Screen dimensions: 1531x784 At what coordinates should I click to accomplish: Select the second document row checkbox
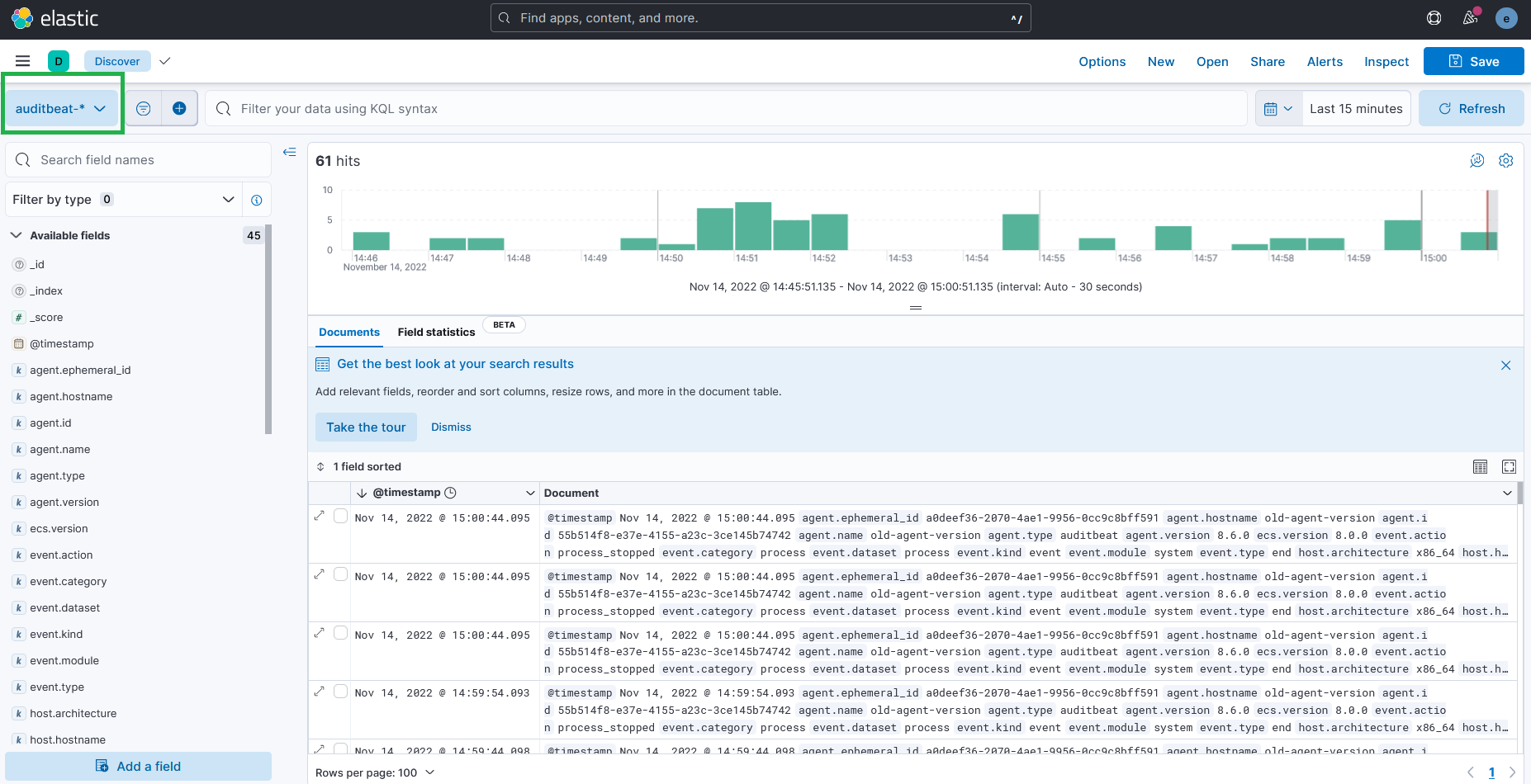[x=340, y=574]
